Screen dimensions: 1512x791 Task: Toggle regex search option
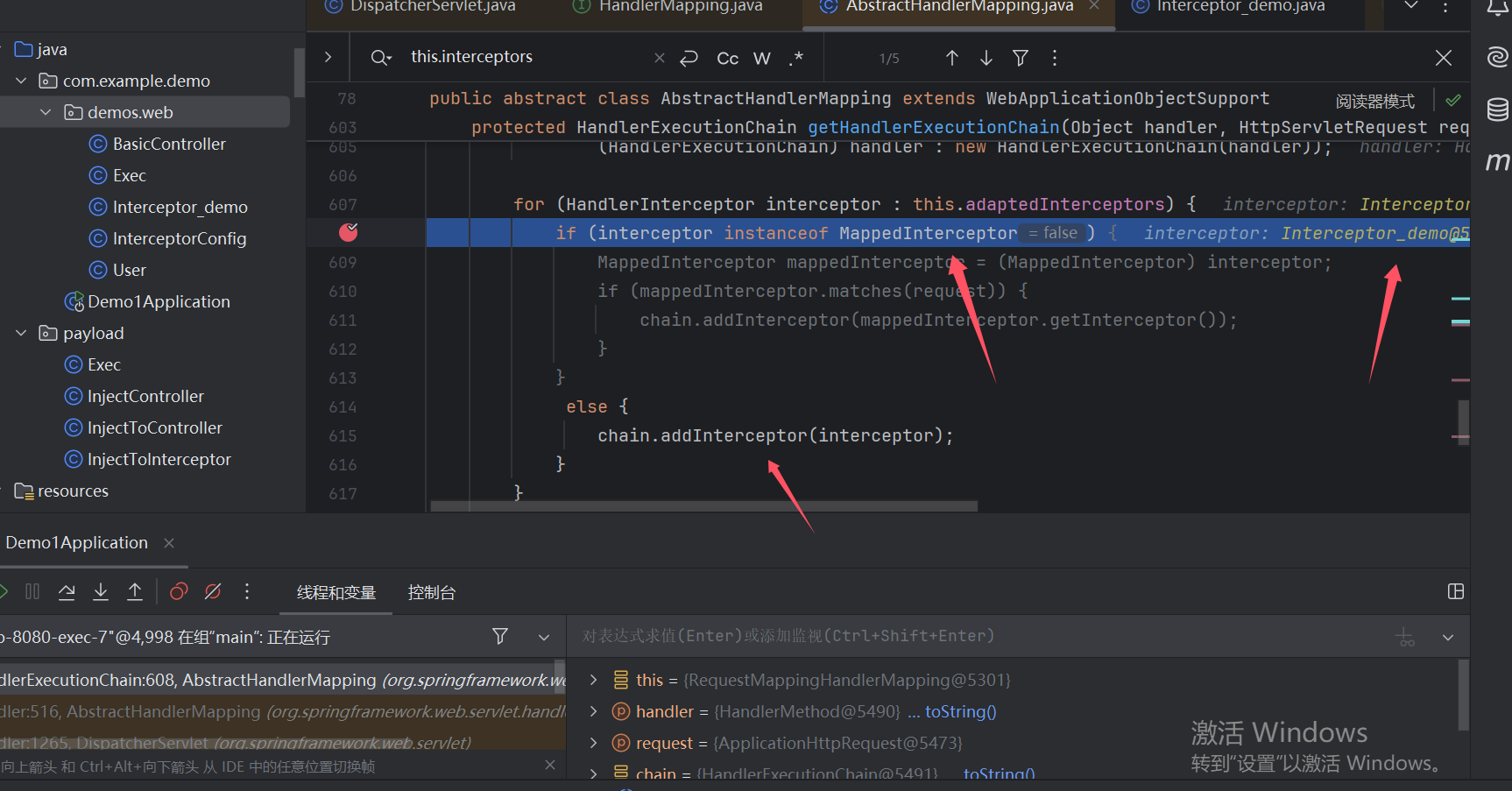tap(795, 58)
